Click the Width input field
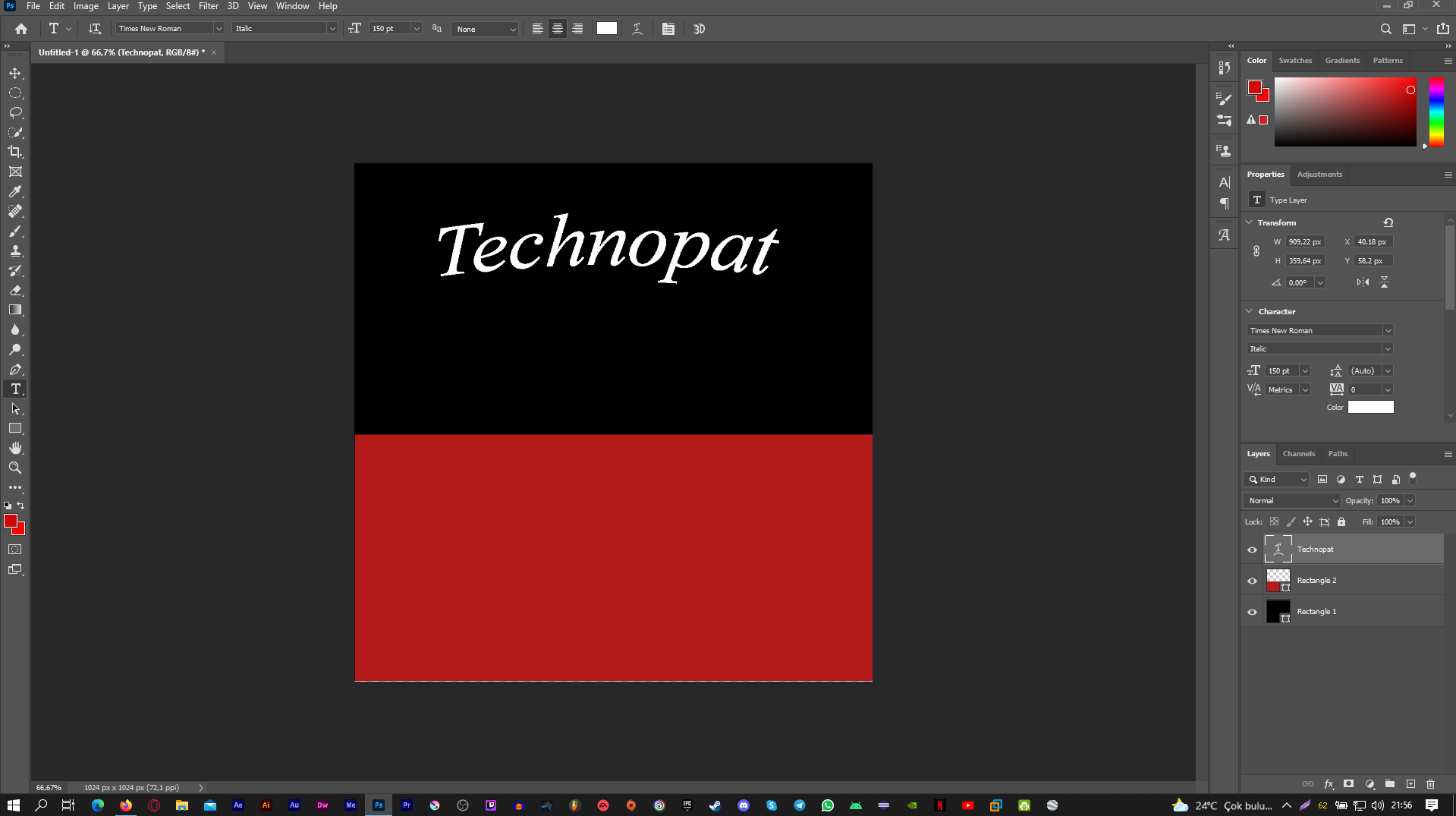Image resolution: width=1456 pixels, height=816 pixels. (1305, 242)
